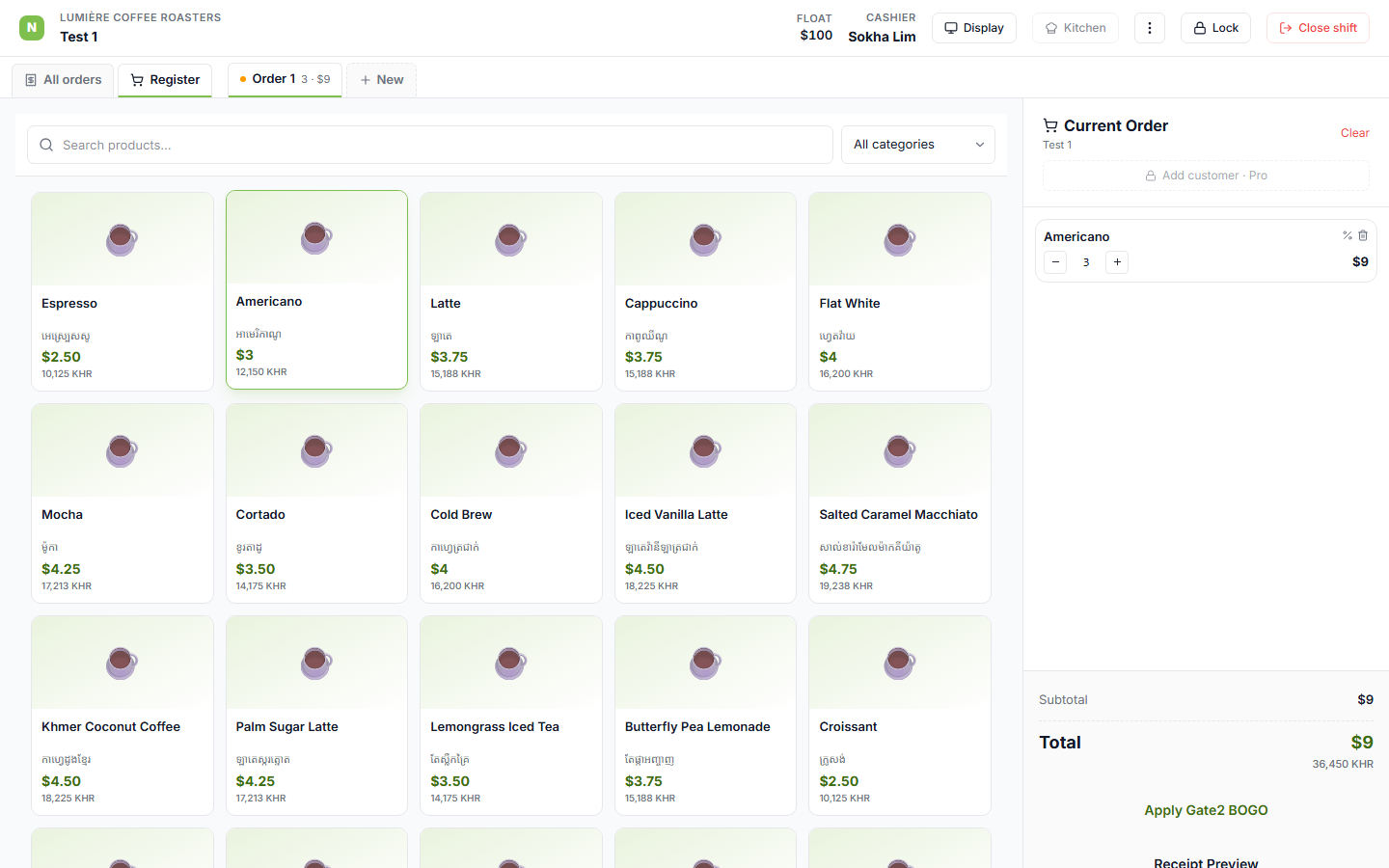Add Salted Caramel Macchiato product

point(900,503)
